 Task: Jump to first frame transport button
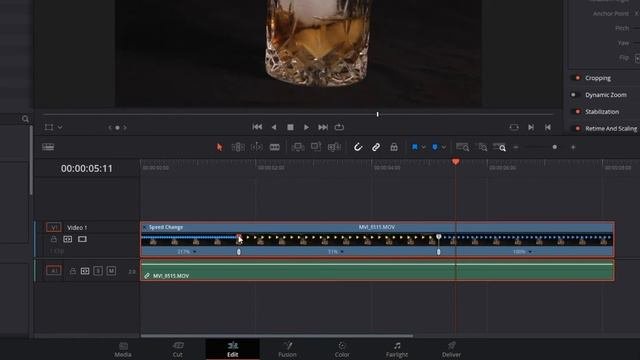pos(257,127)
